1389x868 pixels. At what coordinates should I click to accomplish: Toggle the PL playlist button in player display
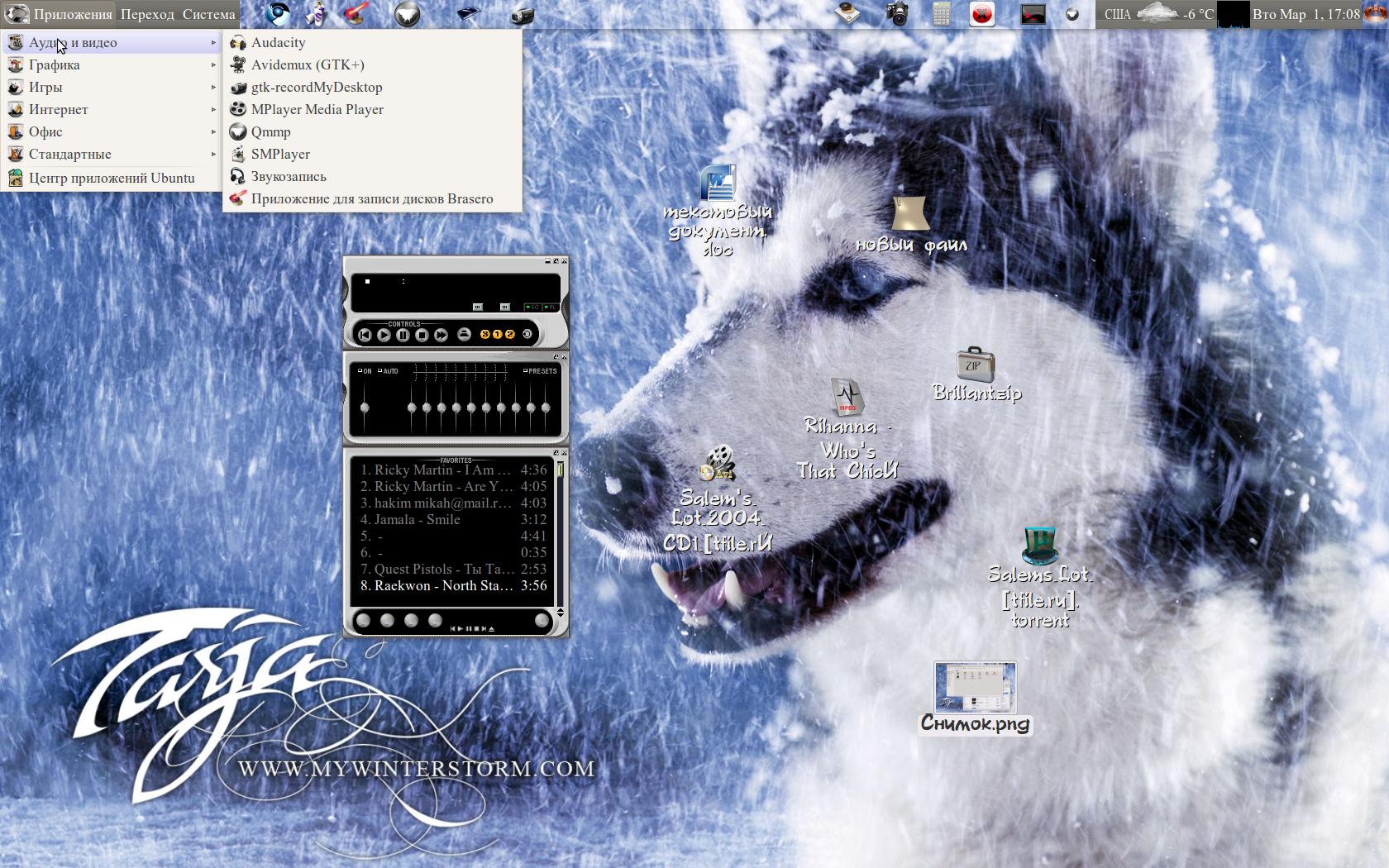pos(551,308)
